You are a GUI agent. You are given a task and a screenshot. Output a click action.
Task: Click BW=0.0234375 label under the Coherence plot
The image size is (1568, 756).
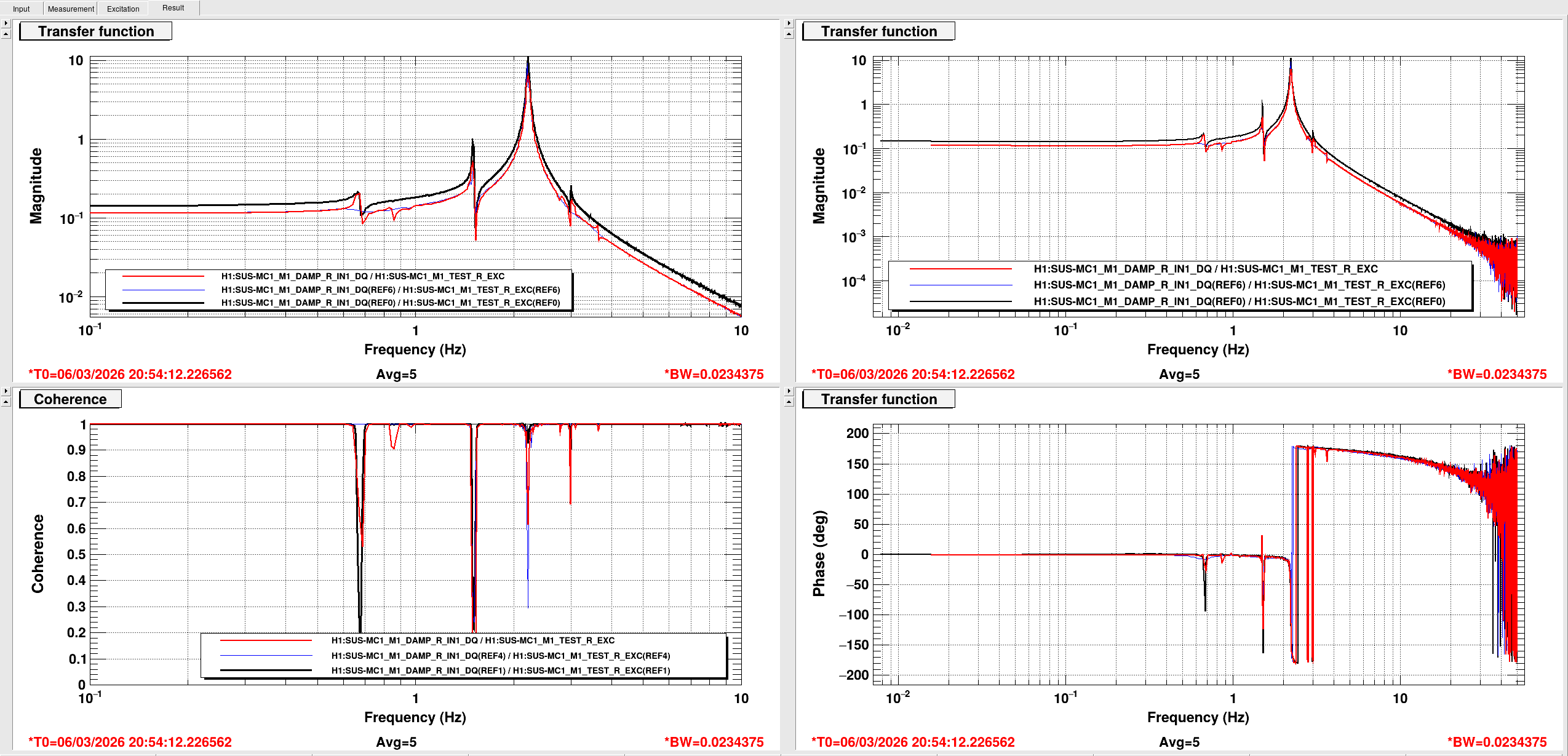click(714, 742)
